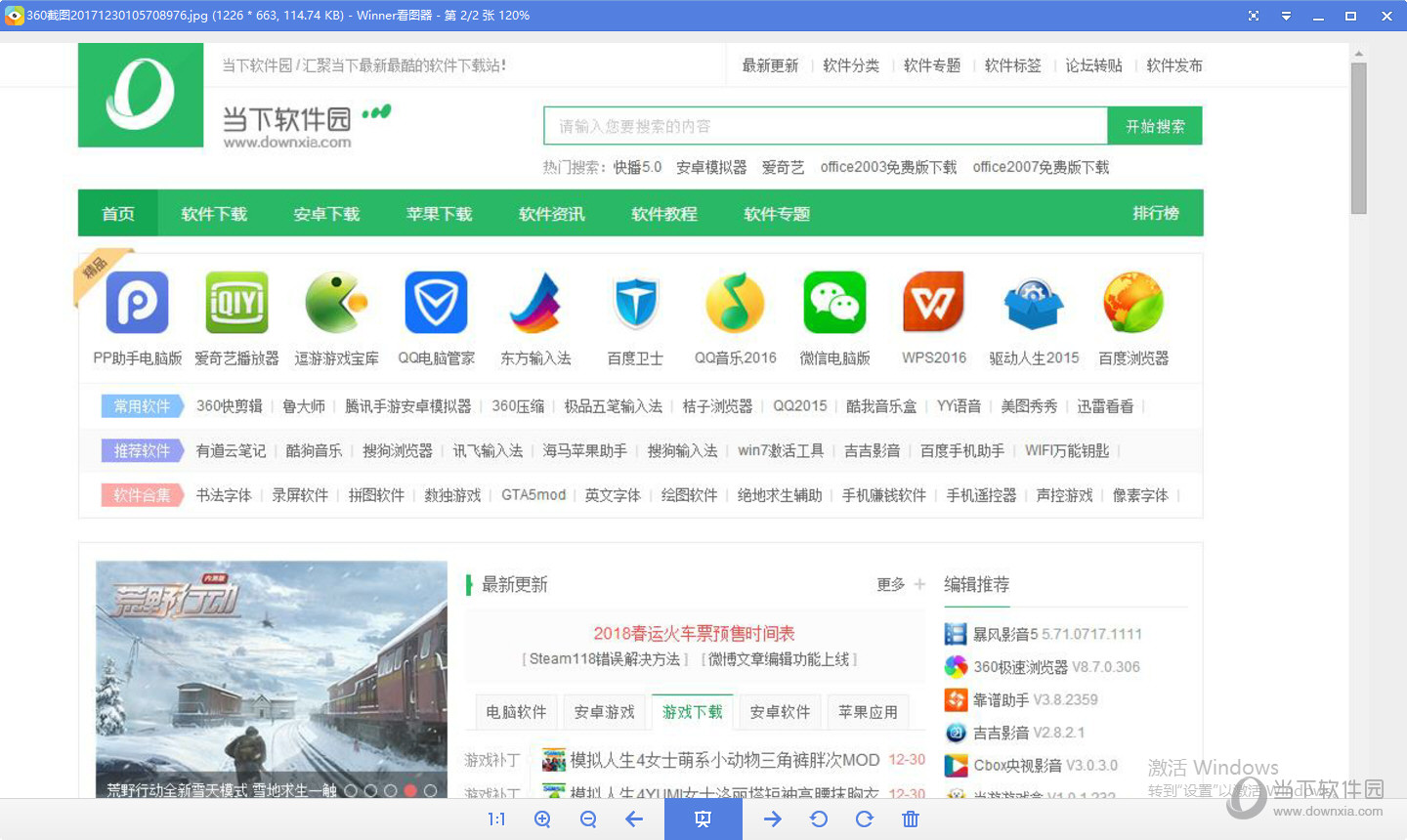Image resolution: width=1407 pixels, height=840 pixels.
Task: Click the PP助手电脑版 icon
Action: [137, 303]
